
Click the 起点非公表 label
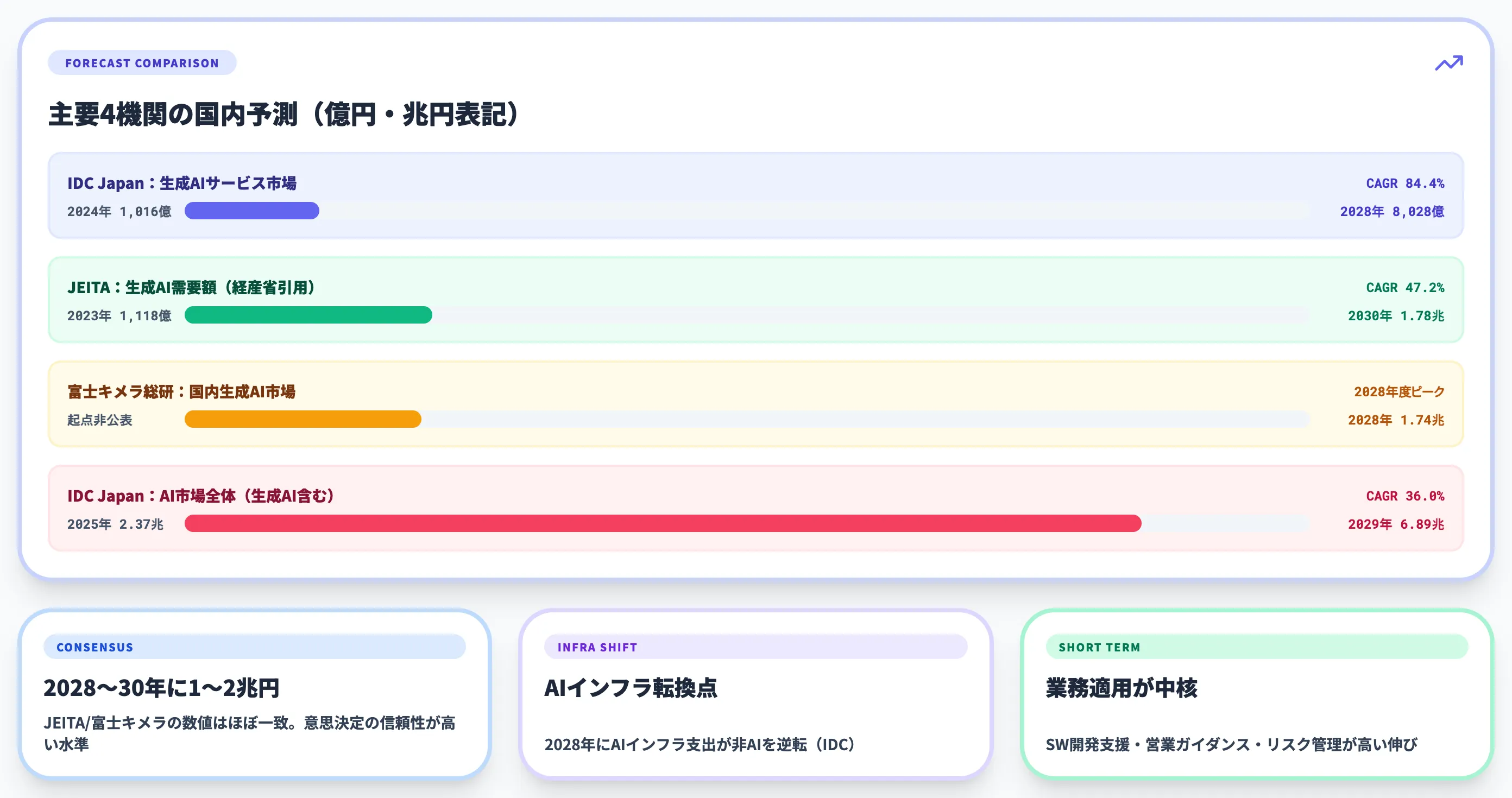(100, 420)
